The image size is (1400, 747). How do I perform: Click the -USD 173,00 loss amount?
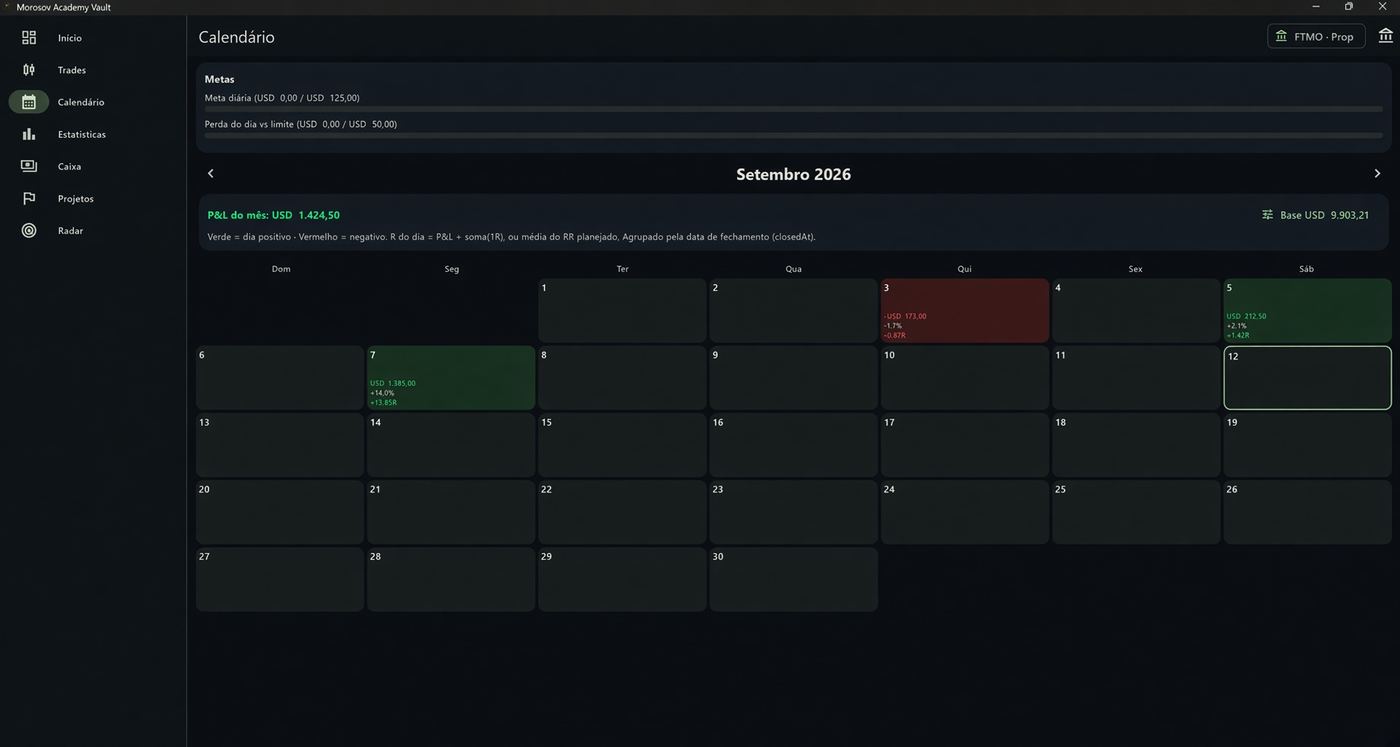coord(905,316)
